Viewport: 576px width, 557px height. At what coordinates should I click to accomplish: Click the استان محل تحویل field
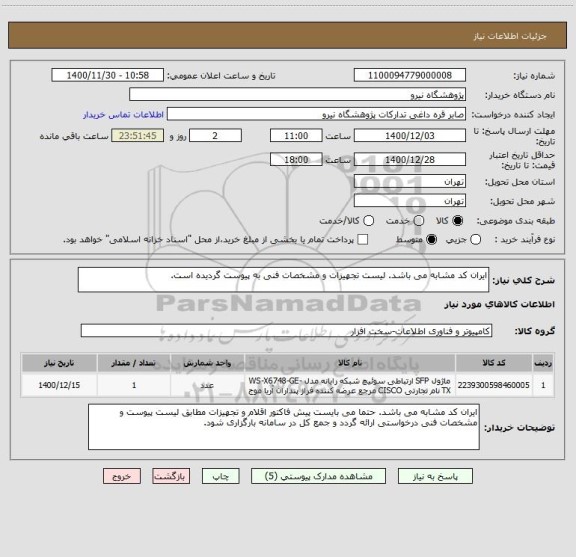[410, 182]
